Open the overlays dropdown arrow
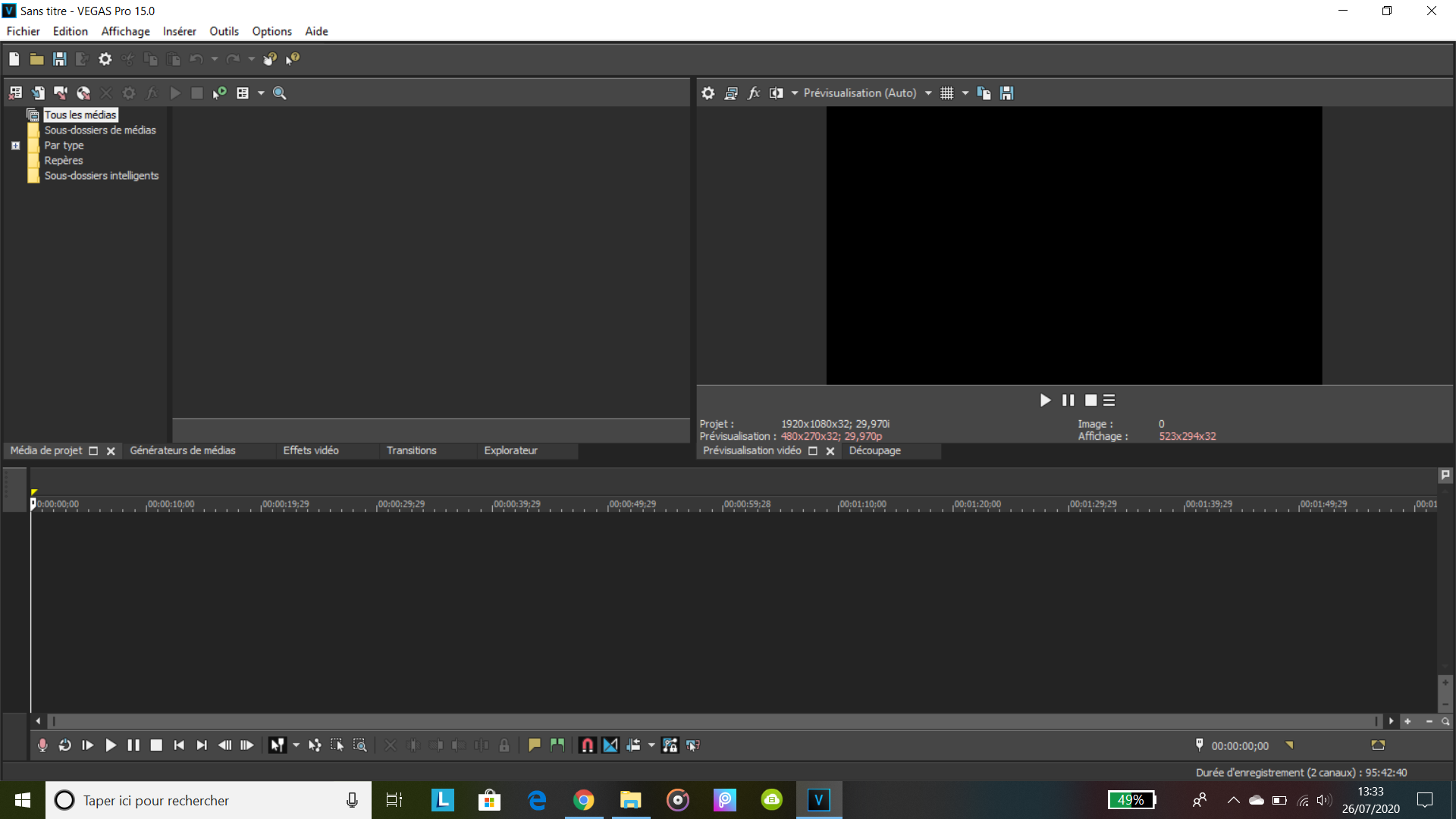The width and height of the screenshot is (1456, 819). [x=965, y=93]
